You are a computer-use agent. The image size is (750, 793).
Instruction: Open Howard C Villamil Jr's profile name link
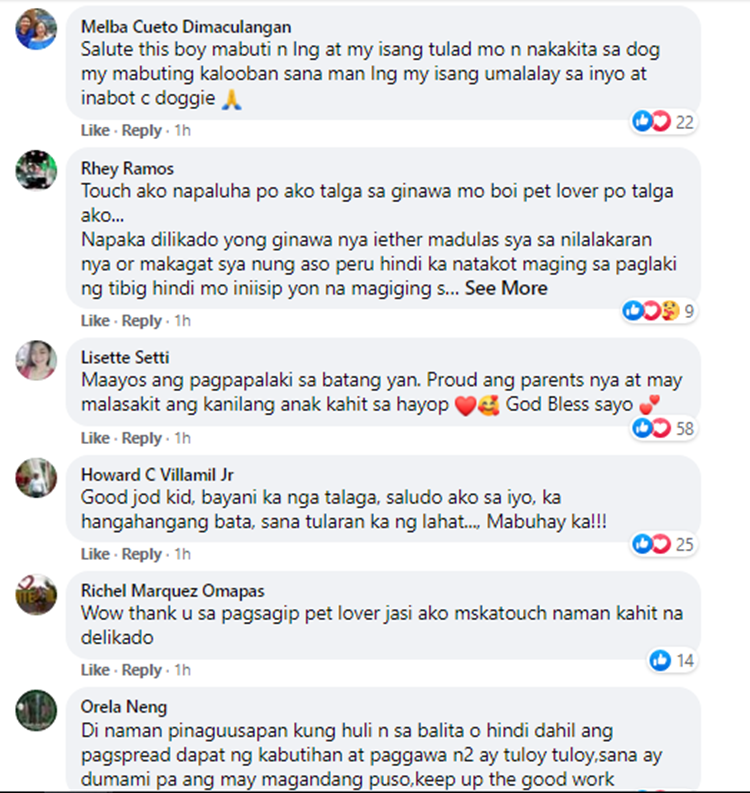click(157, 475)
